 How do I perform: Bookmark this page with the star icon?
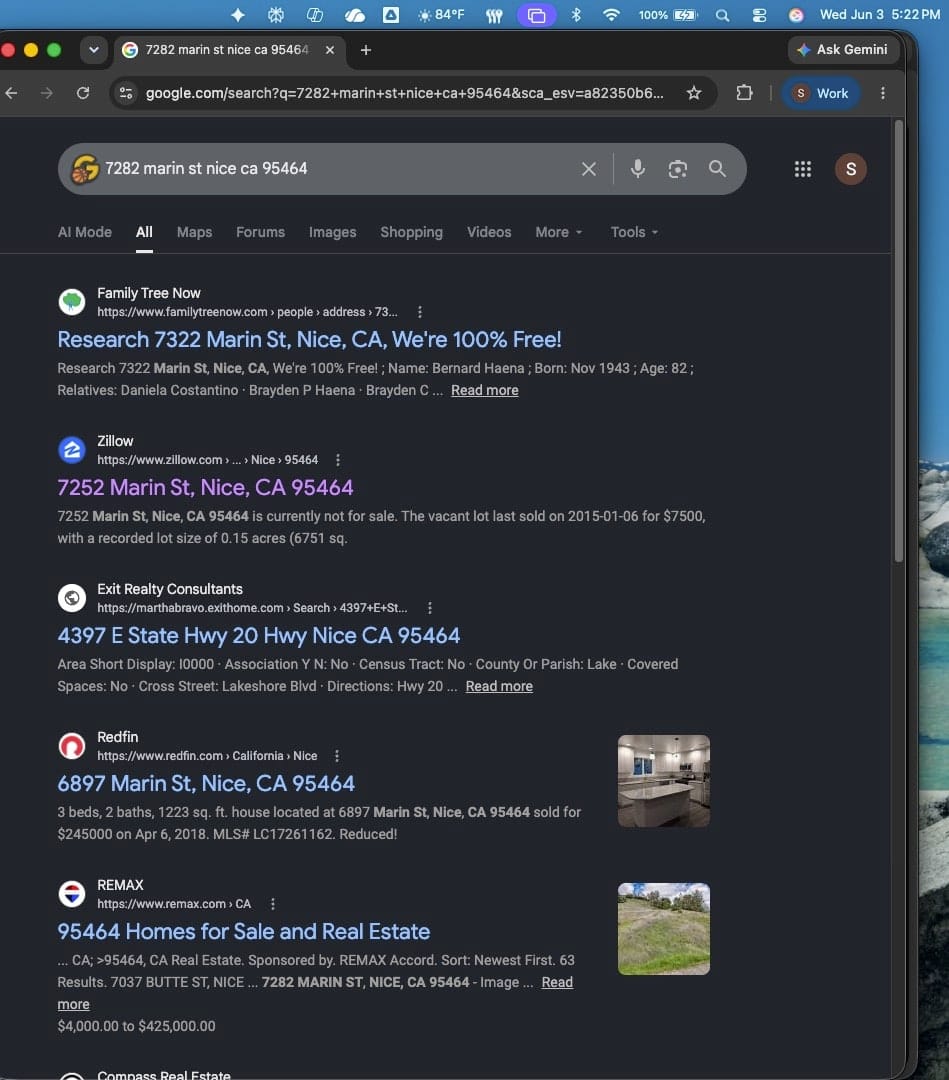point(694,93)
